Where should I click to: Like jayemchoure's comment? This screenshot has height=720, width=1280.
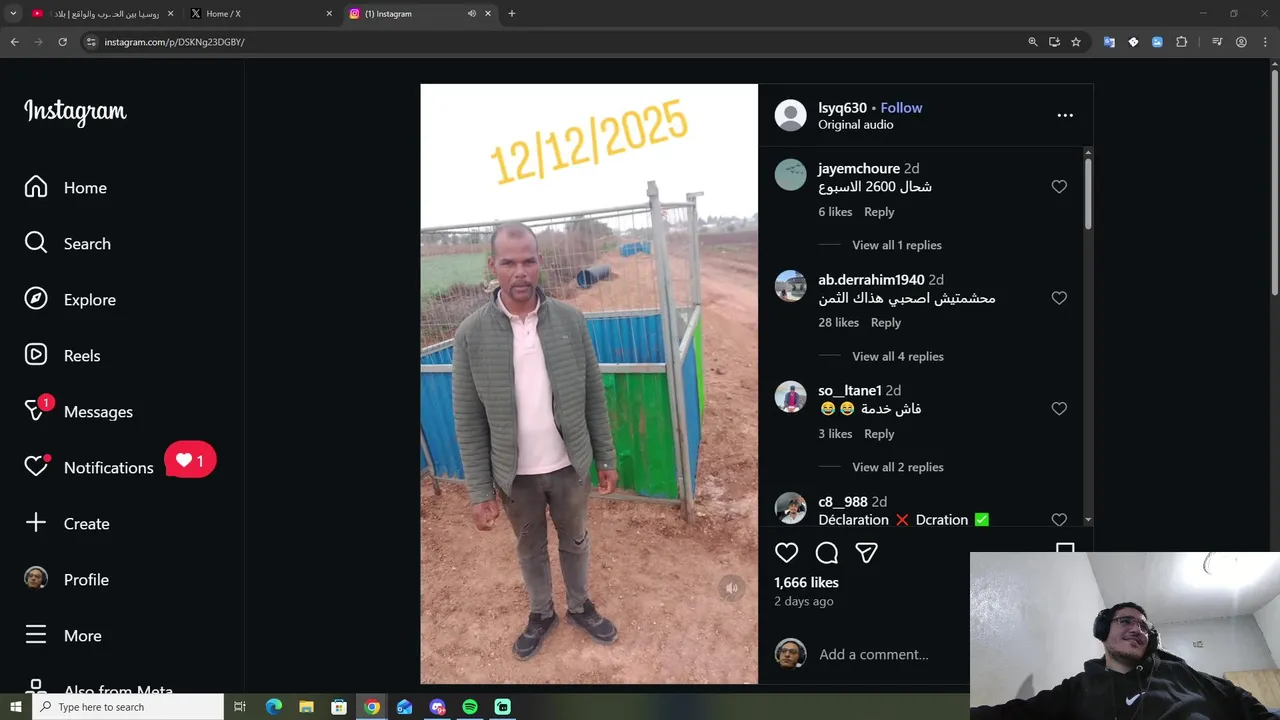pyautogui.click(x=1059, y=187)
